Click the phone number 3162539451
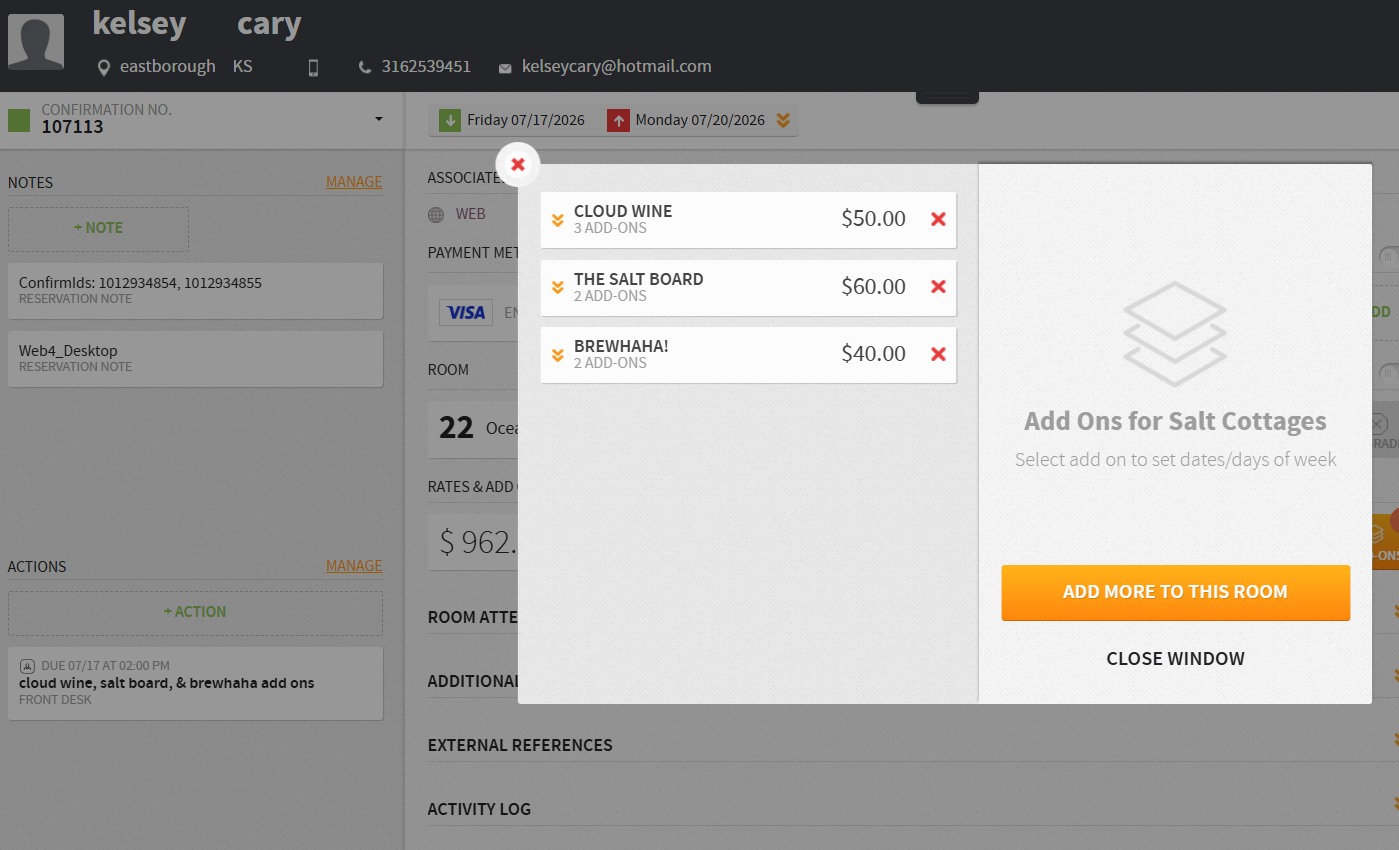 point(426,67)
